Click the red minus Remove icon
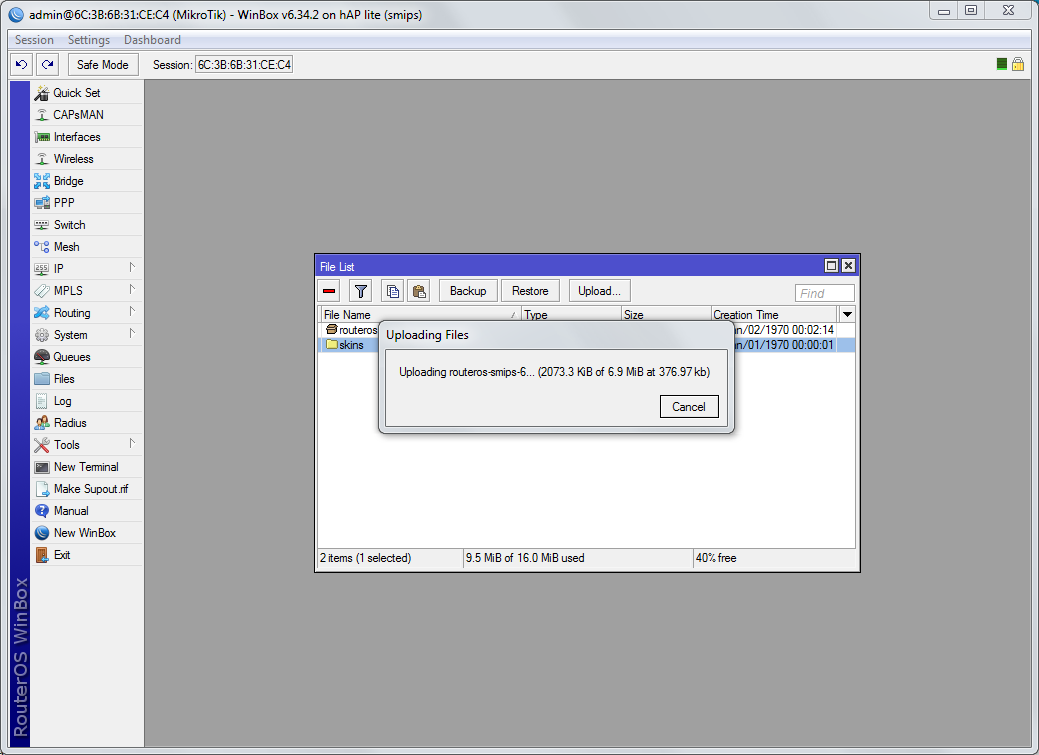 [329, 291]
